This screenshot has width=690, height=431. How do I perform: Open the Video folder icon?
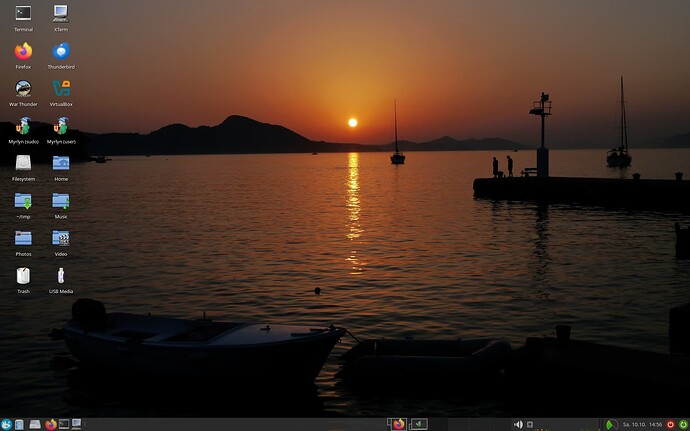point(61,243)
